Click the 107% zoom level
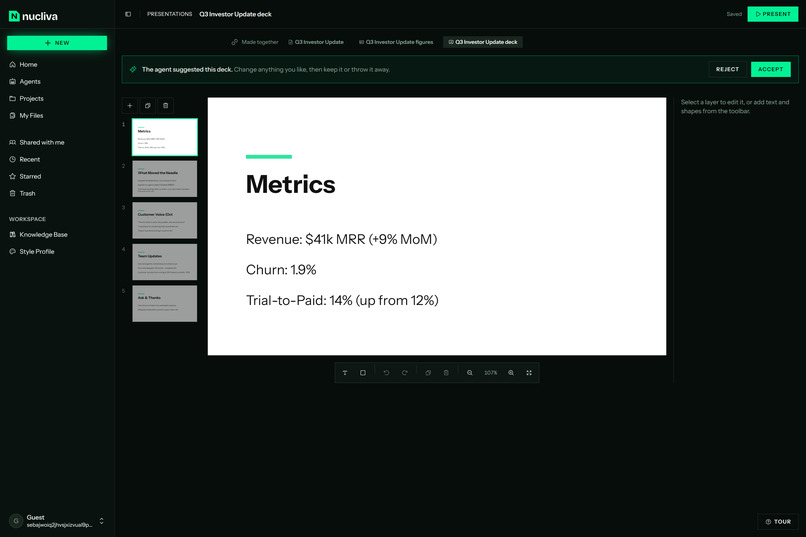806x537 pixels. 490,373
